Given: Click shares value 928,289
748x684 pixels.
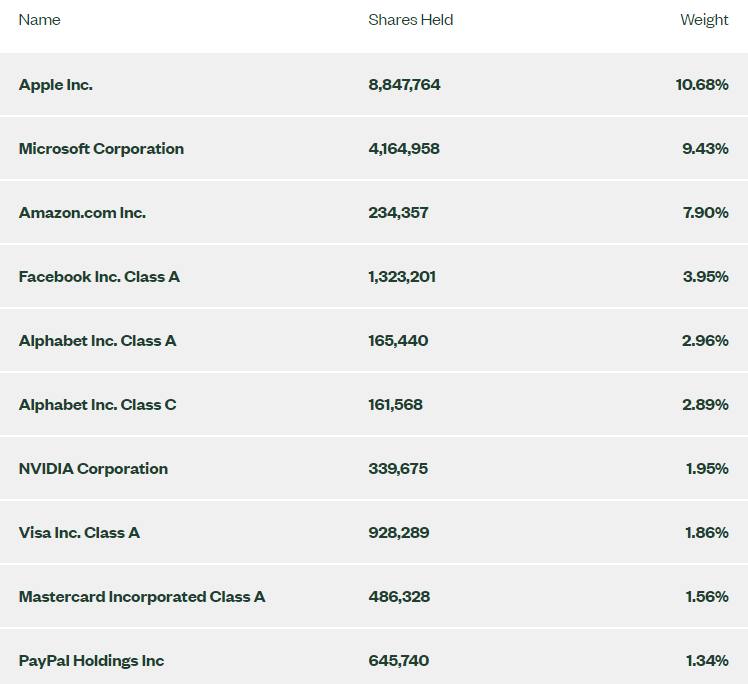Looking at the screenshot, I should click(399, 532).
